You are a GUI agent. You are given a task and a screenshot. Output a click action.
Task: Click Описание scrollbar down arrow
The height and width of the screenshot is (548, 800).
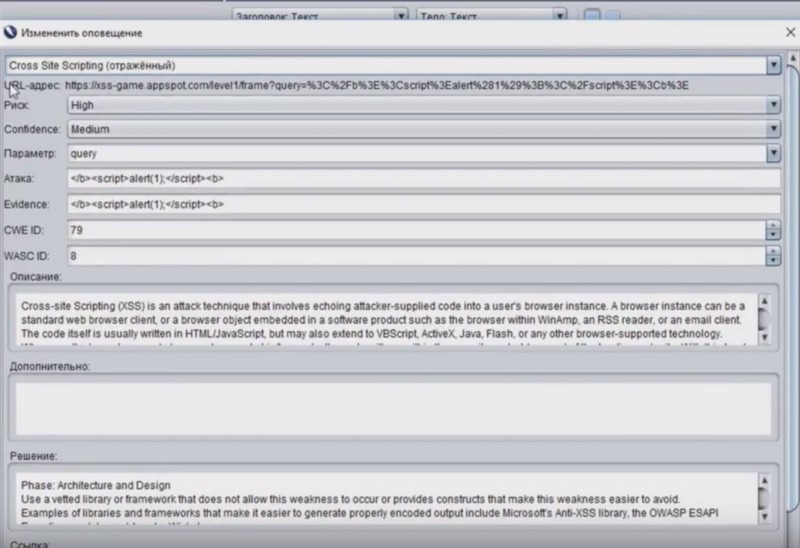(764, 337)
